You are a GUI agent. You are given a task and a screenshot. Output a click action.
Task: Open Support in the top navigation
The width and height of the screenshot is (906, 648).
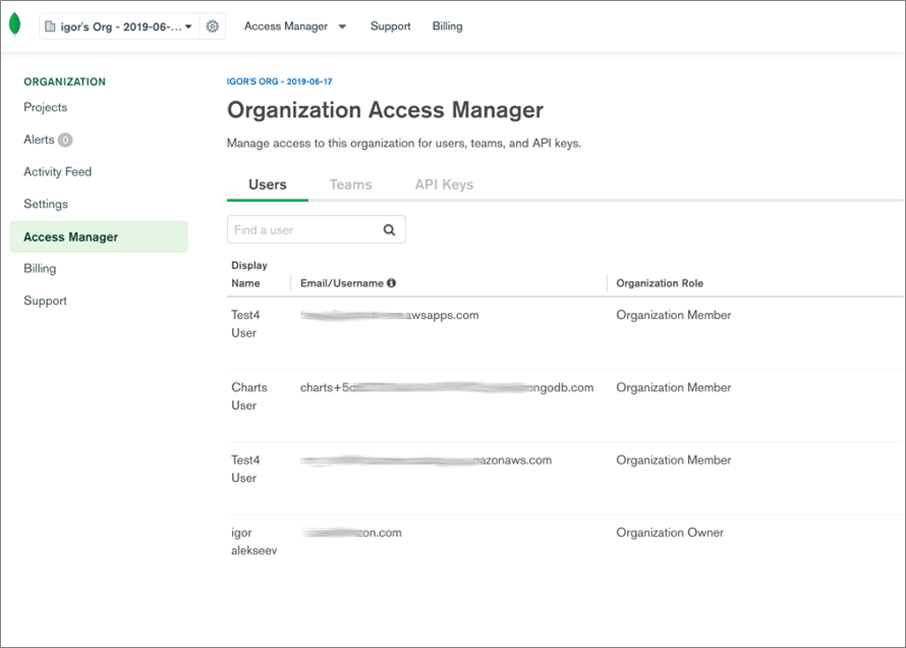pos(390,27)
